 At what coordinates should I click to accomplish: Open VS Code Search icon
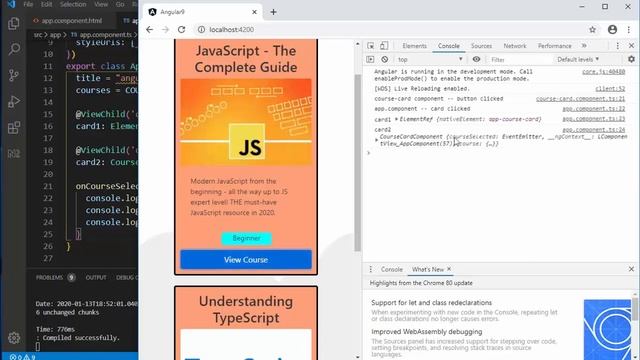(13, 49)
